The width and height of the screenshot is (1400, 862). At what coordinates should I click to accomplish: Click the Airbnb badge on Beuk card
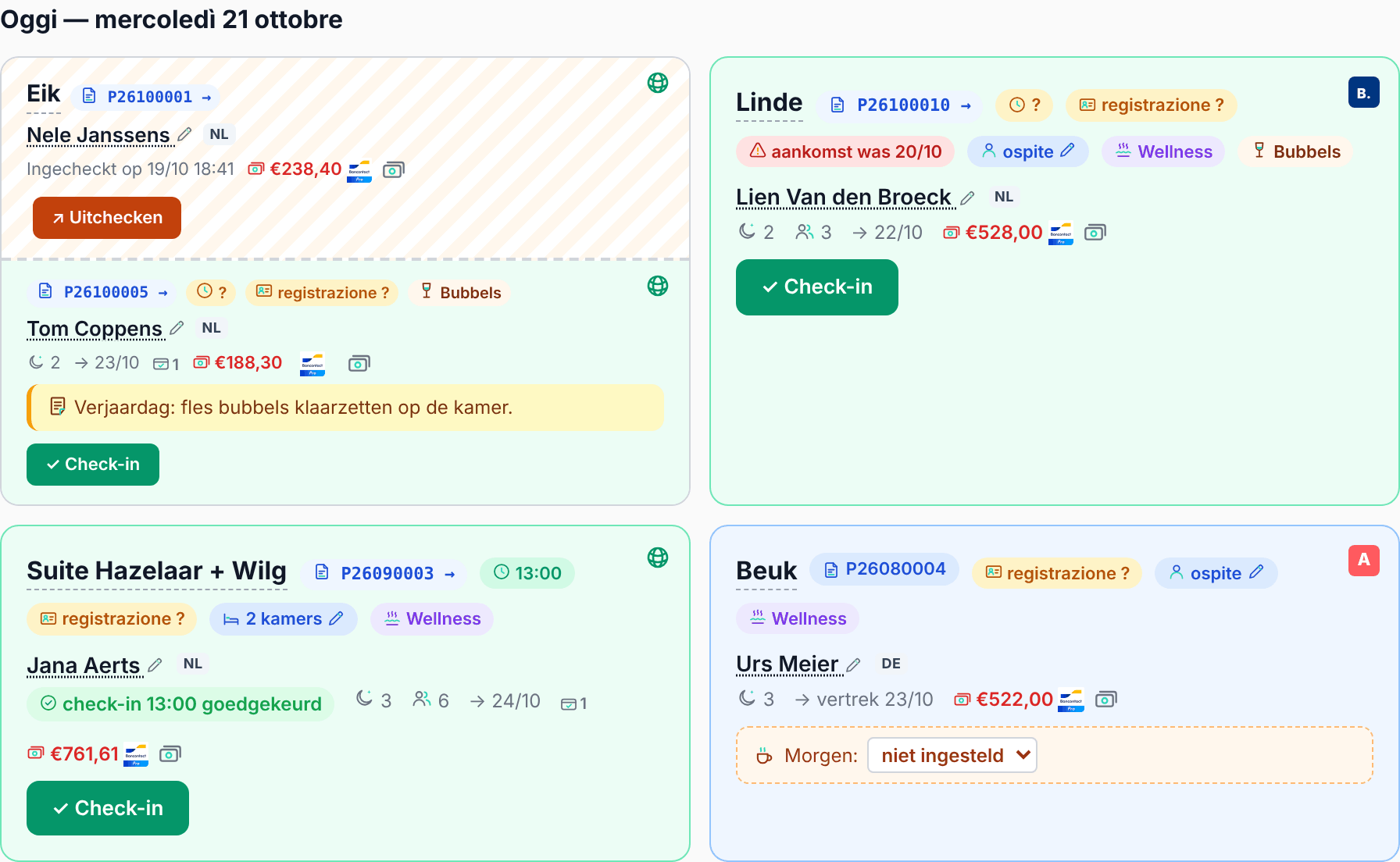pyautogui.click(x=1363, y=560)
